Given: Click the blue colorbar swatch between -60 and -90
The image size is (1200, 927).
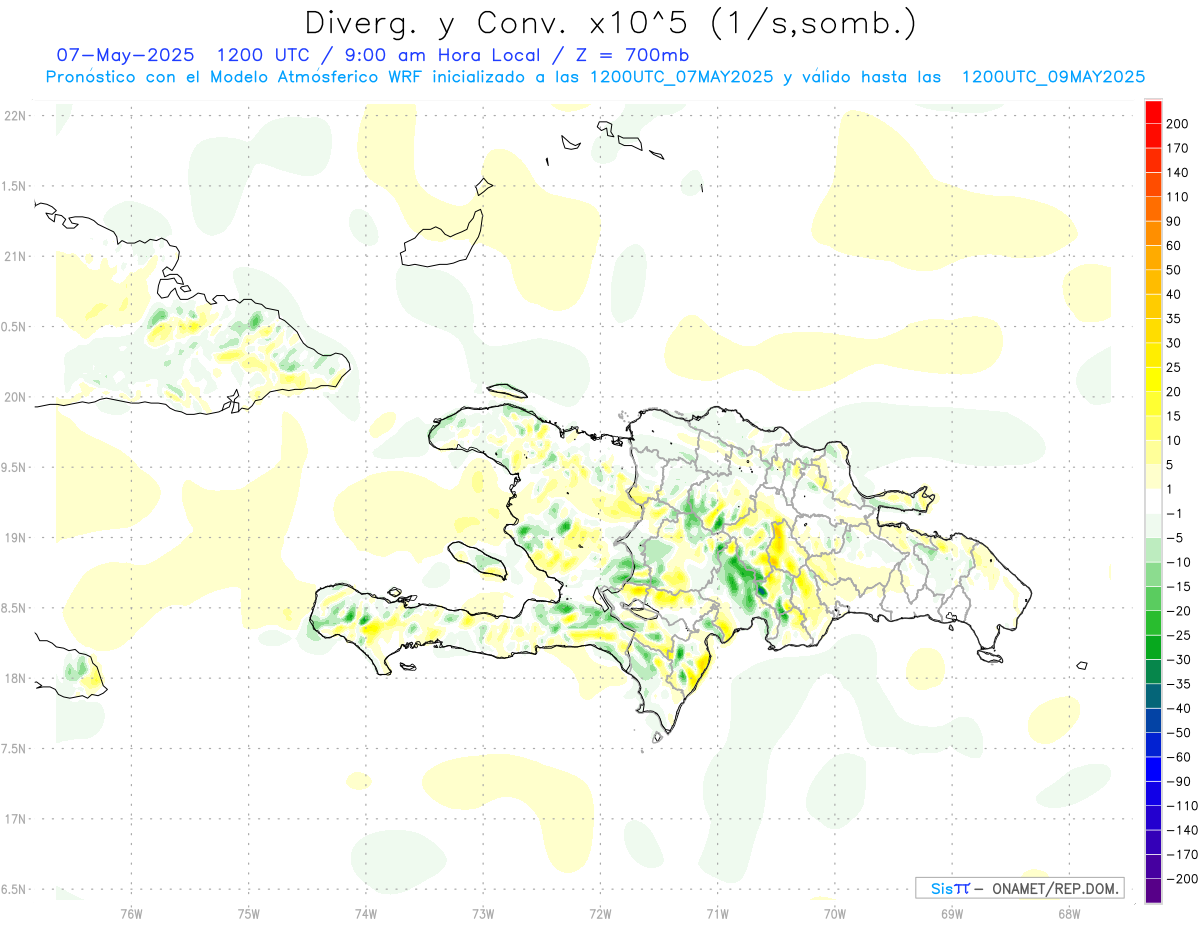Looking at the screenshot, I should point(1153,769).
